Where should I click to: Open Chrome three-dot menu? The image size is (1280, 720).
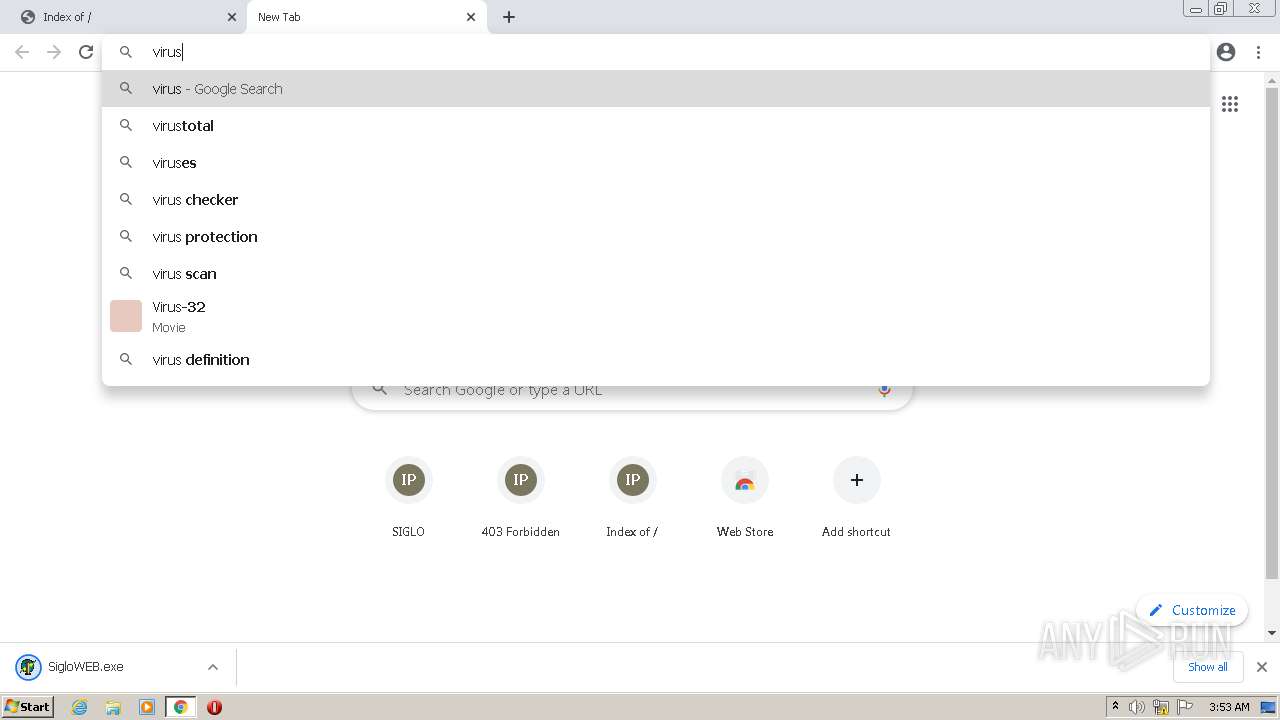point(1258,52)
